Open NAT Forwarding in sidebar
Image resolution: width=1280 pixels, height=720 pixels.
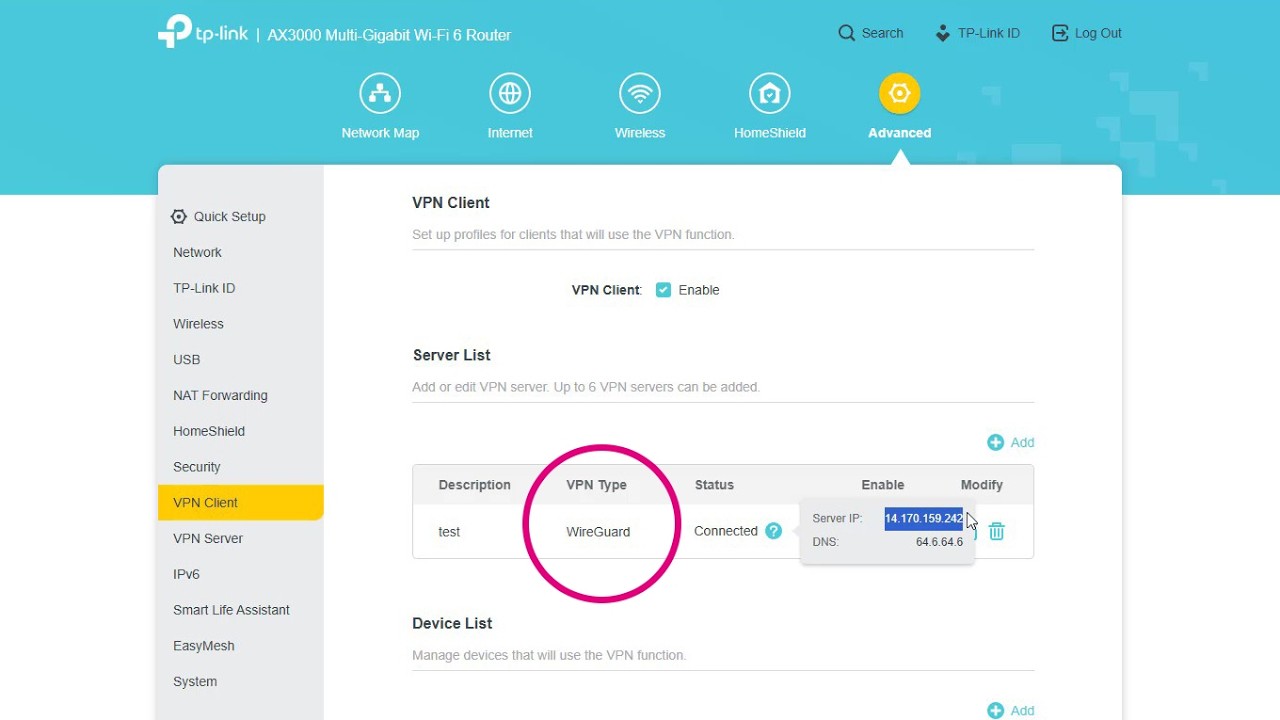220,396
